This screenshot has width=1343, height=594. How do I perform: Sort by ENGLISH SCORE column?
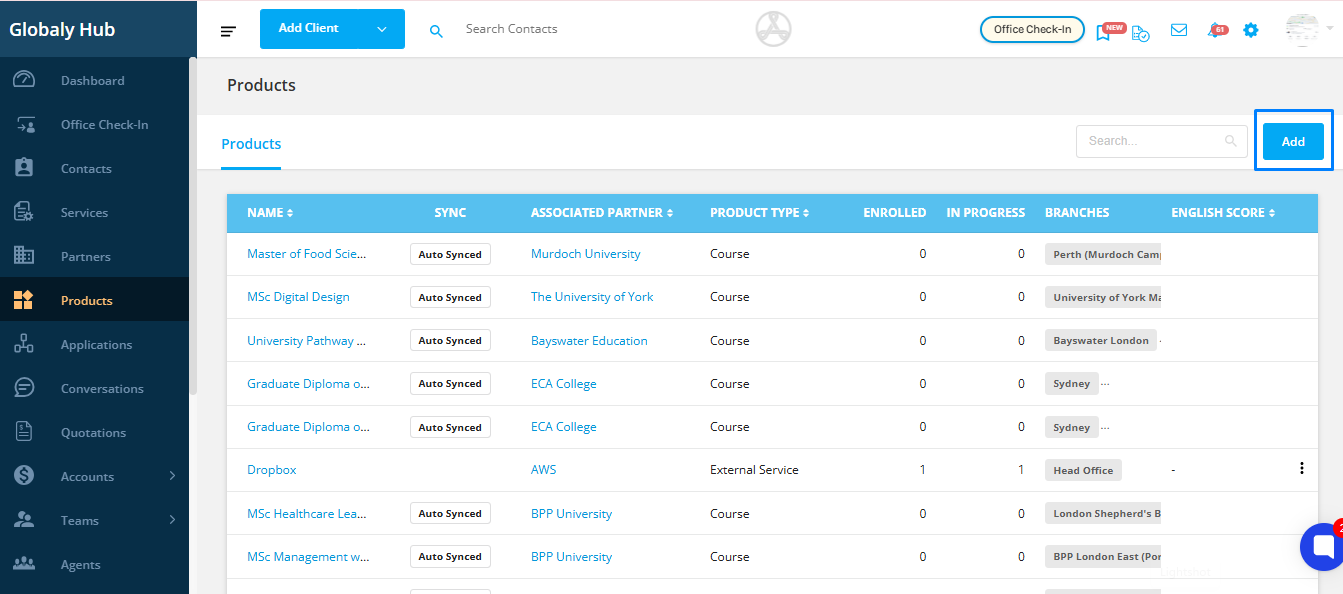tap(1224, 213)
